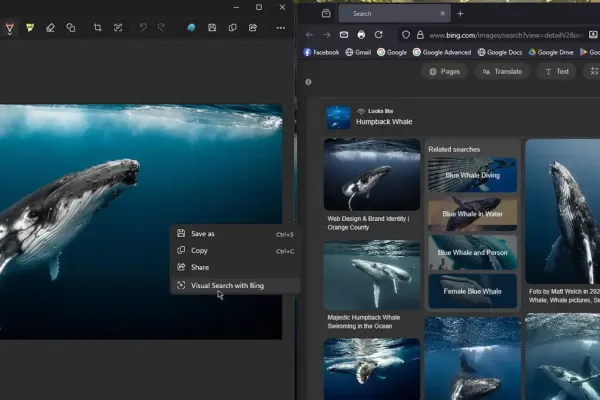Select related search Blue Whale Diving
The height and width of the screenshot is (400, 600).
[473, 175]
